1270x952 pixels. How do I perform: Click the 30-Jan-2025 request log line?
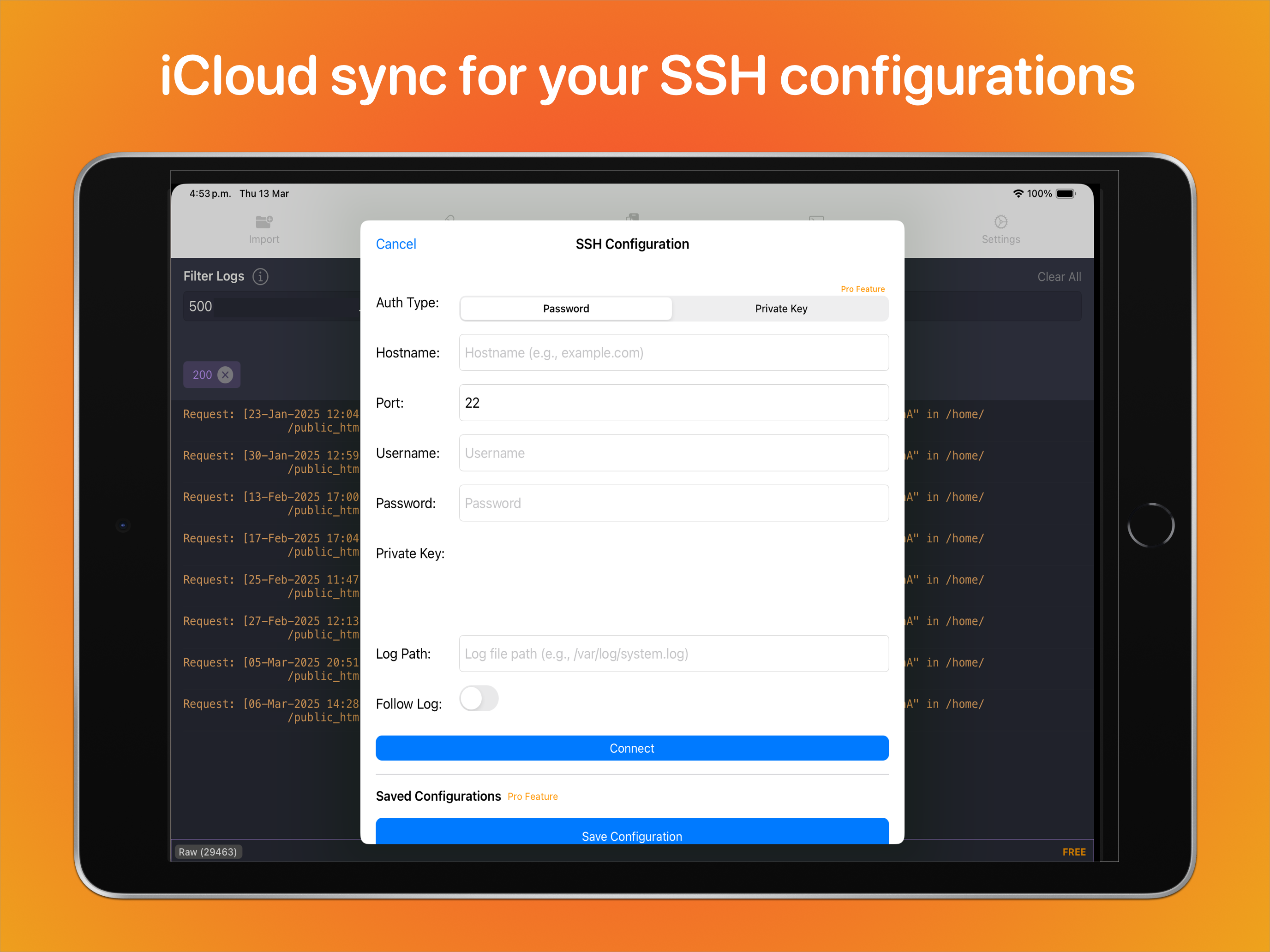pyautogui.click(x=271, y=462)
